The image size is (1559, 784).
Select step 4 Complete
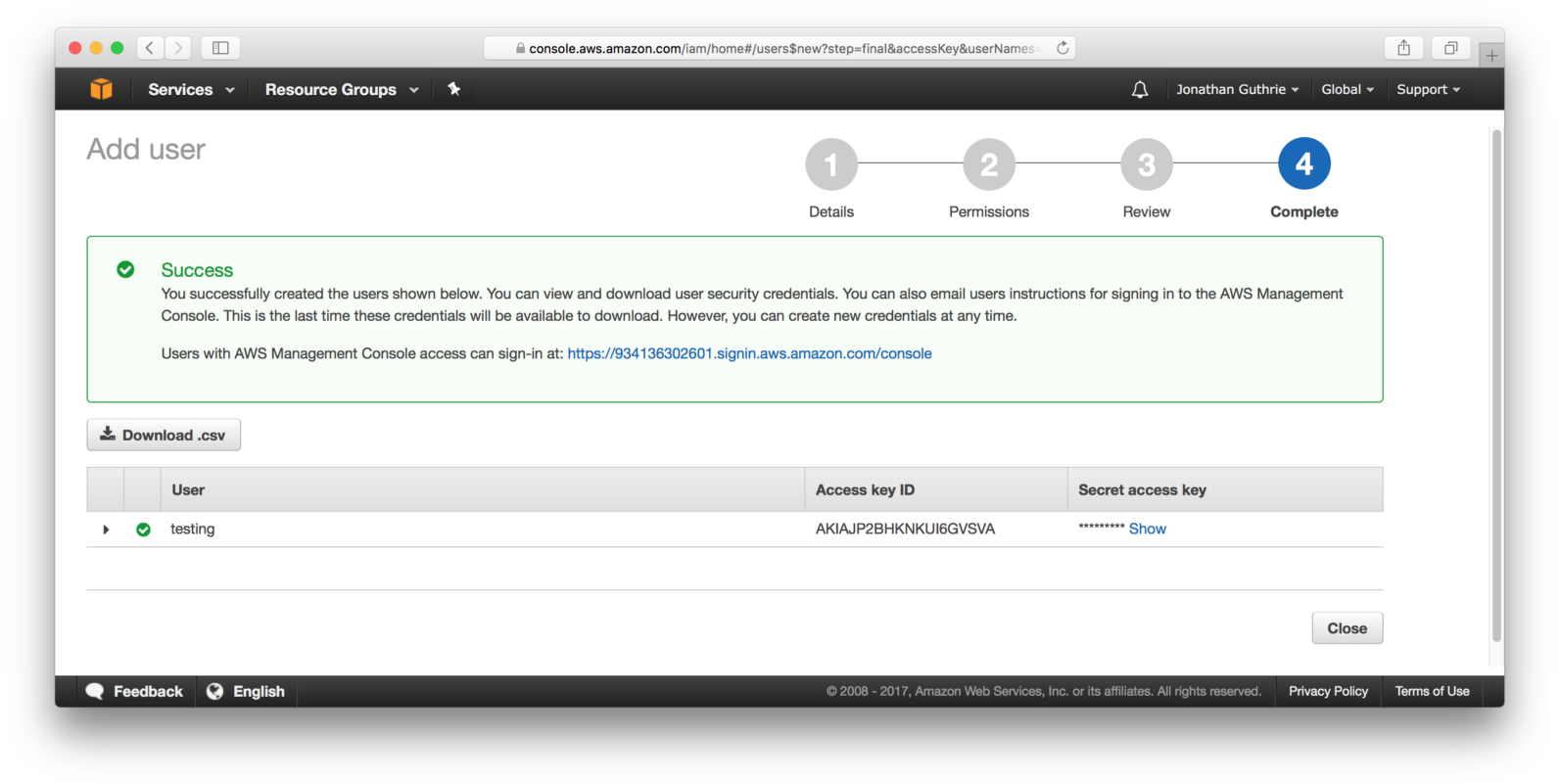[1304, 164]
